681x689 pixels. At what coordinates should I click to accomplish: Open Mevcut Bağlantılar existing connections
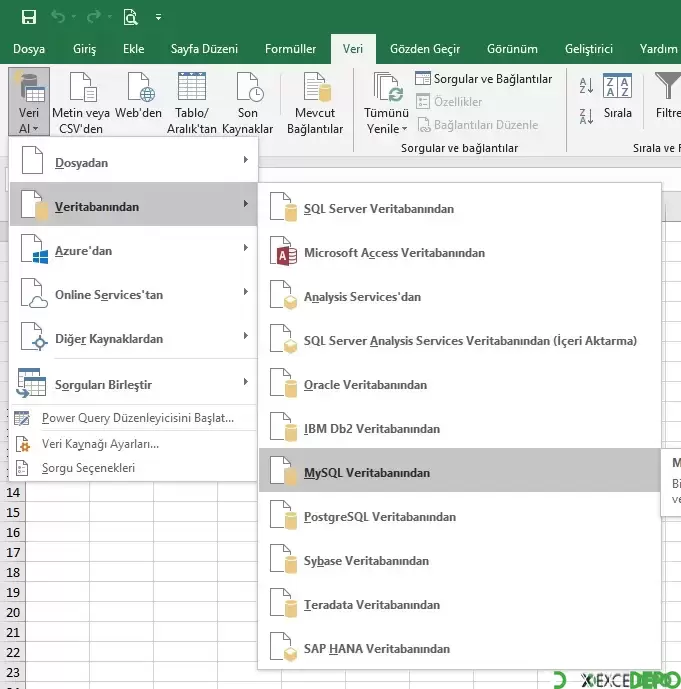[x=315, y=102]
